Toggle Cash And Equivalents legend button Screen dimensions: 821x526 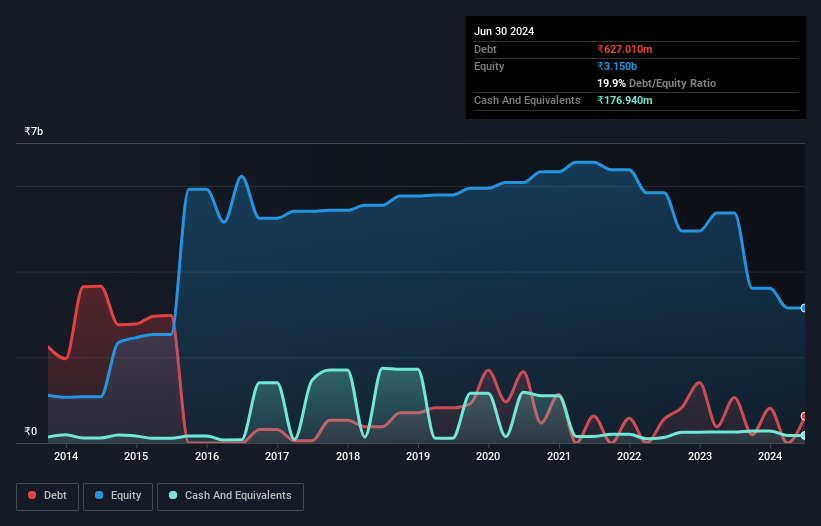tap(230, 496)
